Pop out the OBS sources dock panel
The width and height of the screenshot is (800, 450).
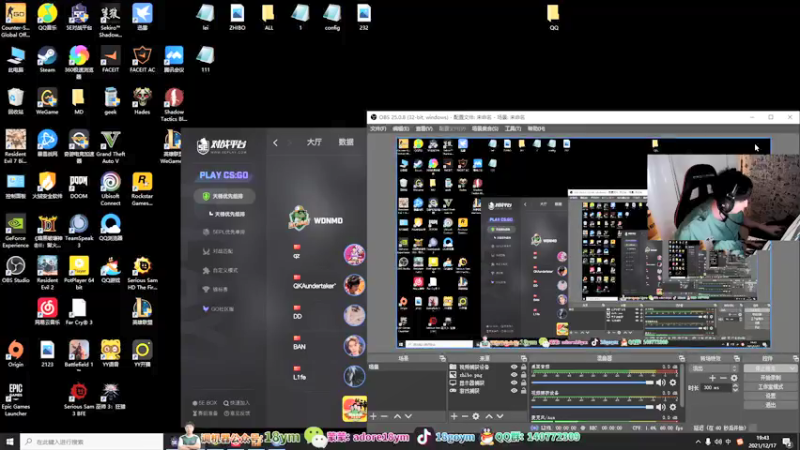coord(523,358)
